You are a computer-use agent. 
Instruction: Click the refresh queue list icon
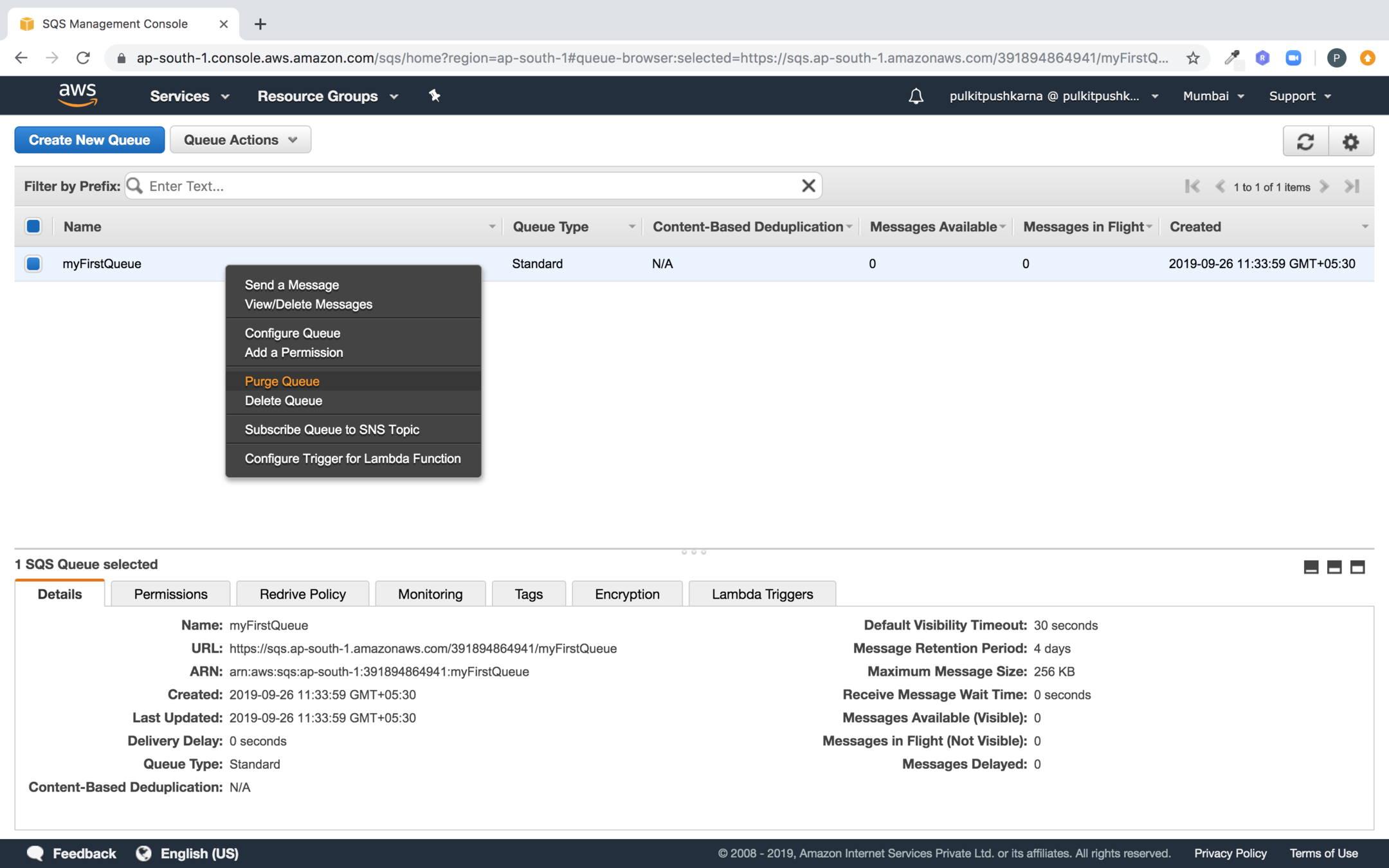point(1305,141)
